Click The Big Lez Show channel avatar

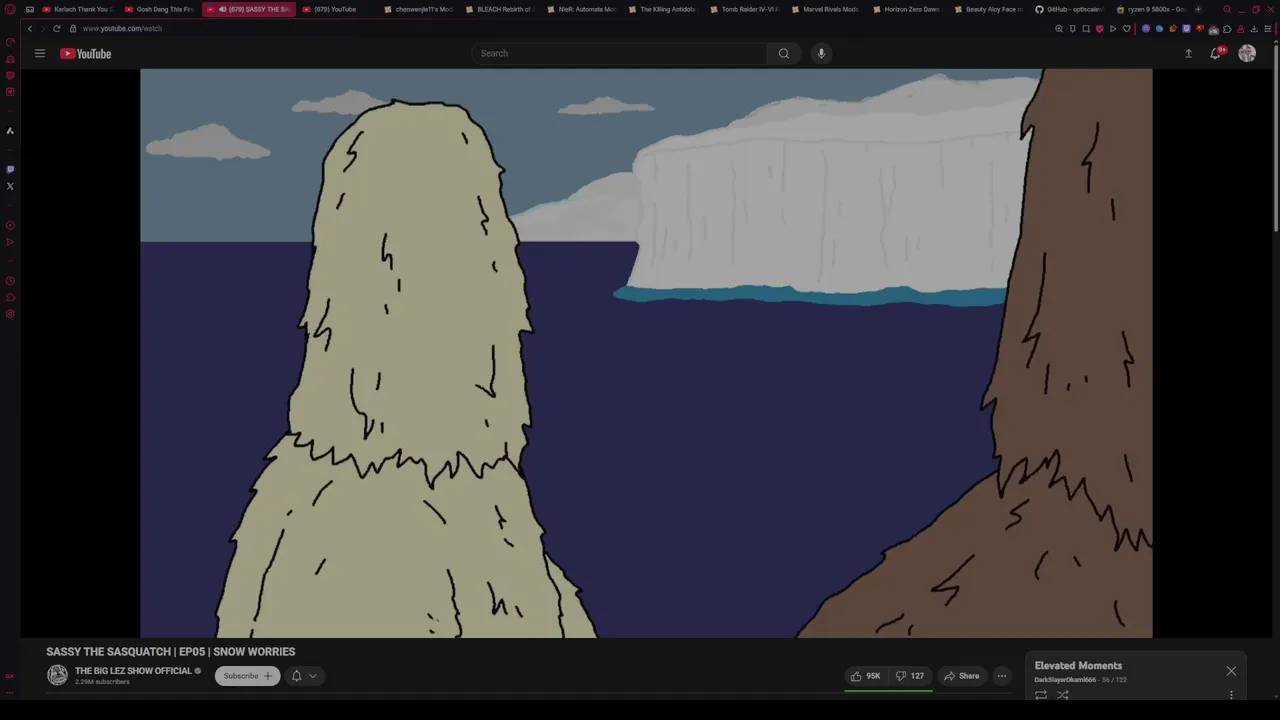coord(58,676)
